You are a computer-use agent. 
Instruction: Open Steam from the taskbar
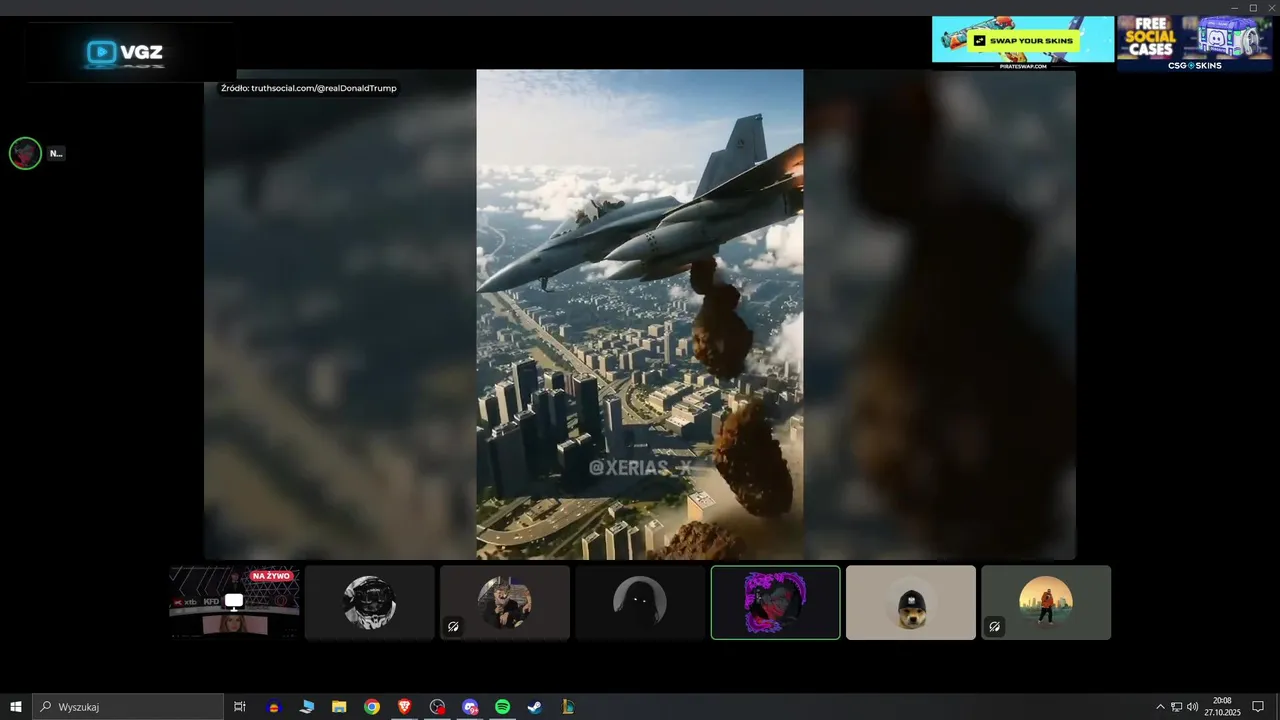(x=535, y=707)
